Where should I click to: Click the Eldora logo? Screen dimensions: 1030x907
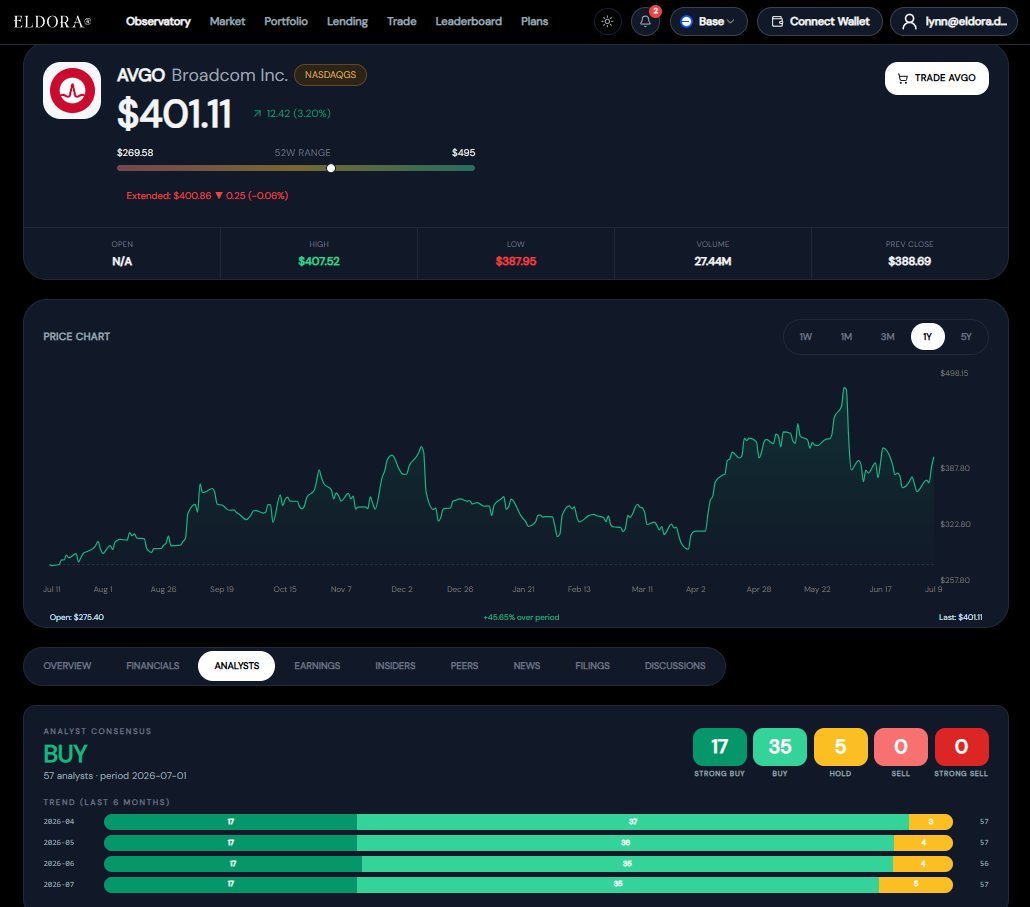click(52, 22)
